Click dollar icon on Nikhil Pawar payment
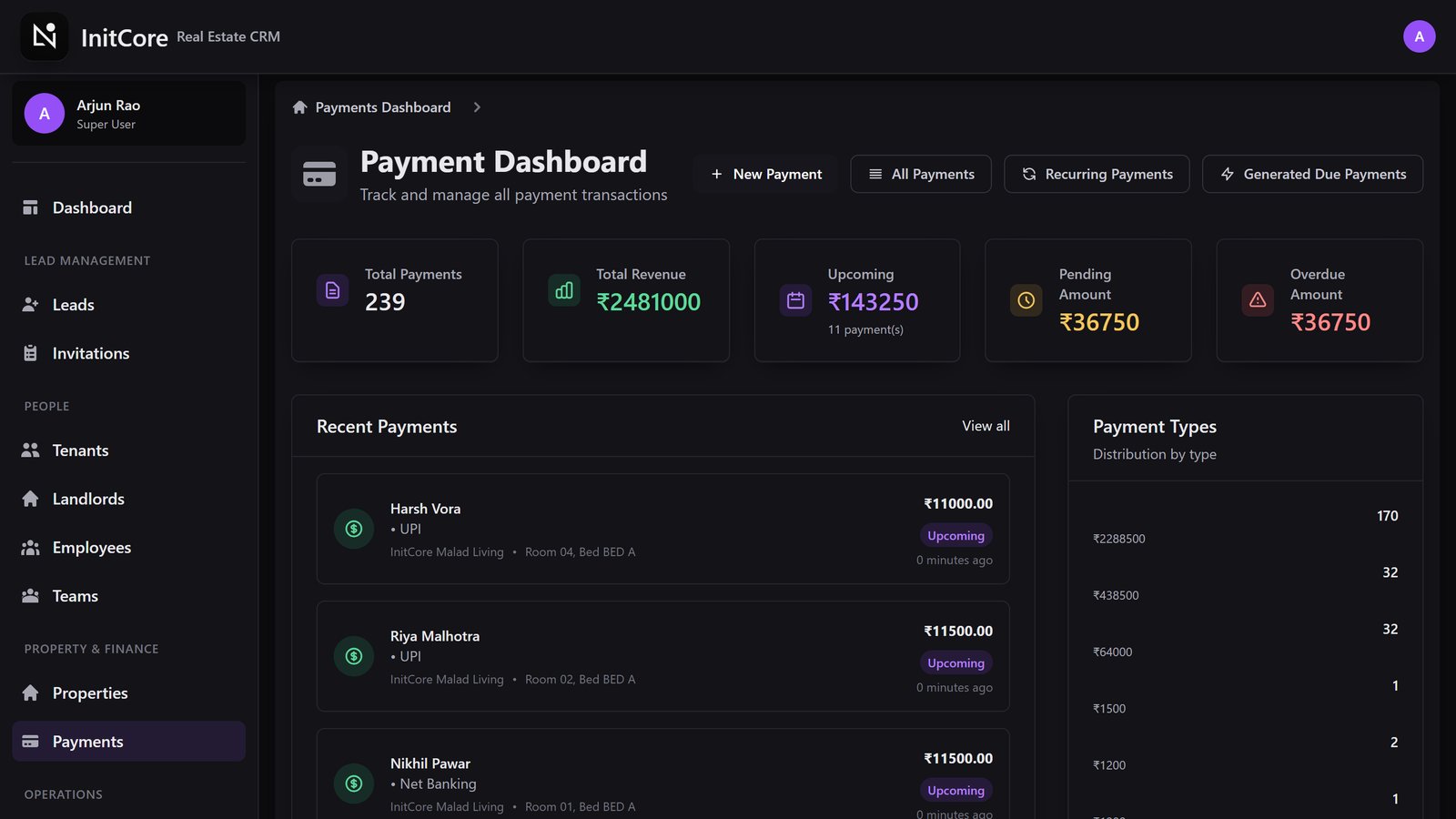This screenshot has height=819, width=1456. click(354, 784)
